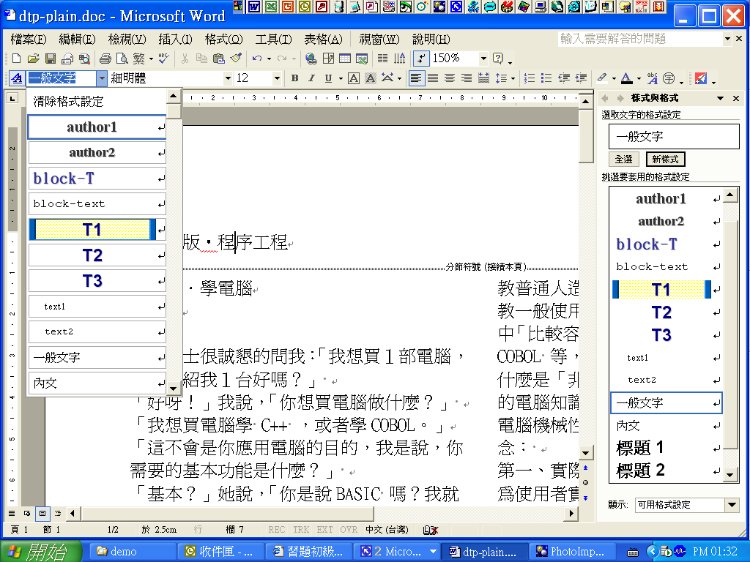Screen dimensions: 750x562
Task: Run spelling and grammar check
Action: click(164, 59)
